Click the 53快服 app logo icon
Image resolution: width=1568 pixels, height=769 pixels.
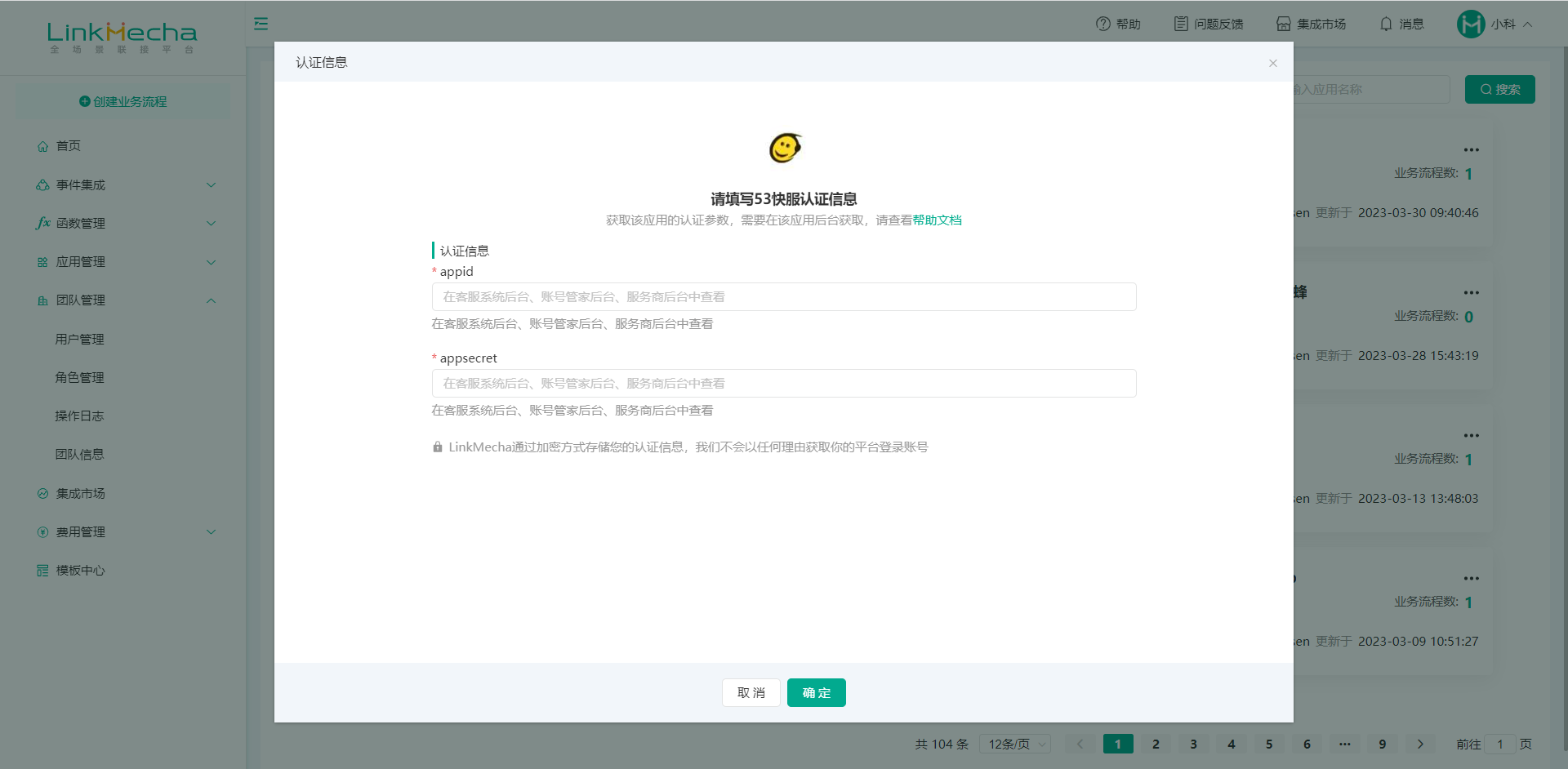coord(785,148)
